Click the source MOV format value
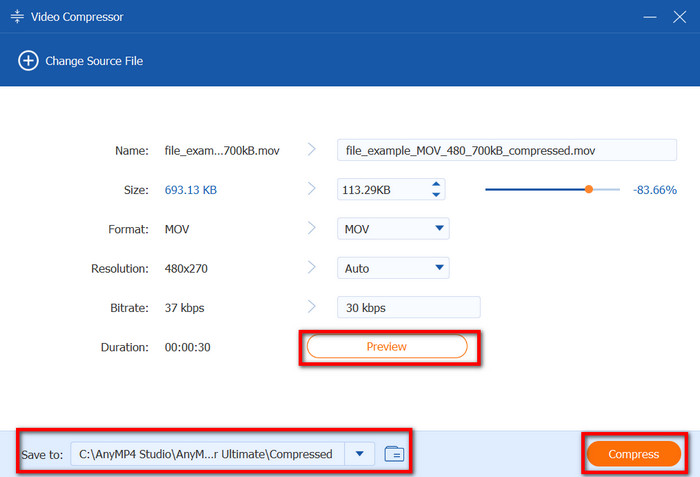700x477 pixels. click(x=177, y=229)
